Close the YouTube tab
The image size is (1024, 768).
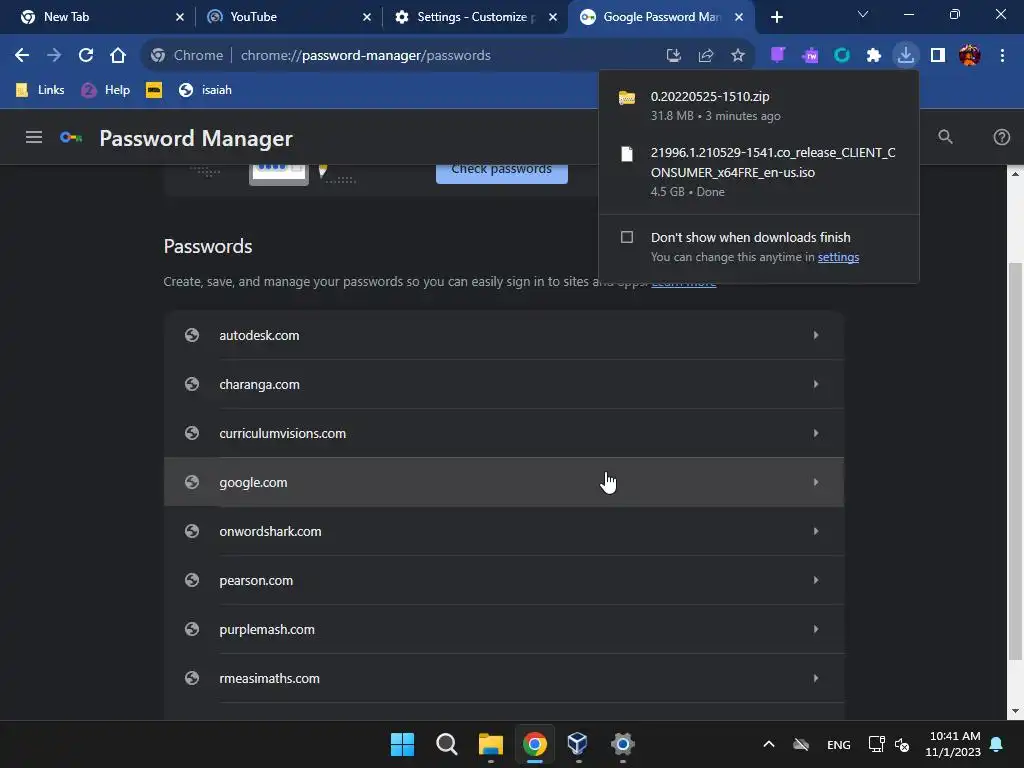[367, 17]
